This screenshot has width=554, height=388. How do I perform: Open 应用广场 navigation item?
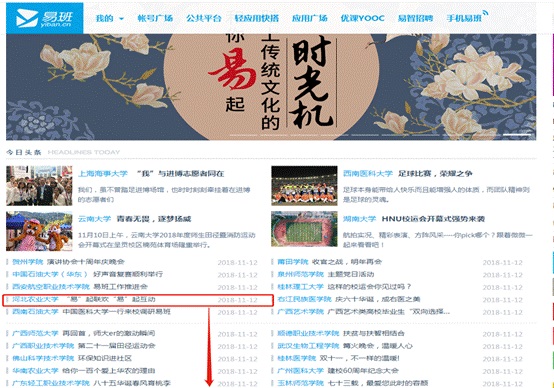click(x=310, y=18)
